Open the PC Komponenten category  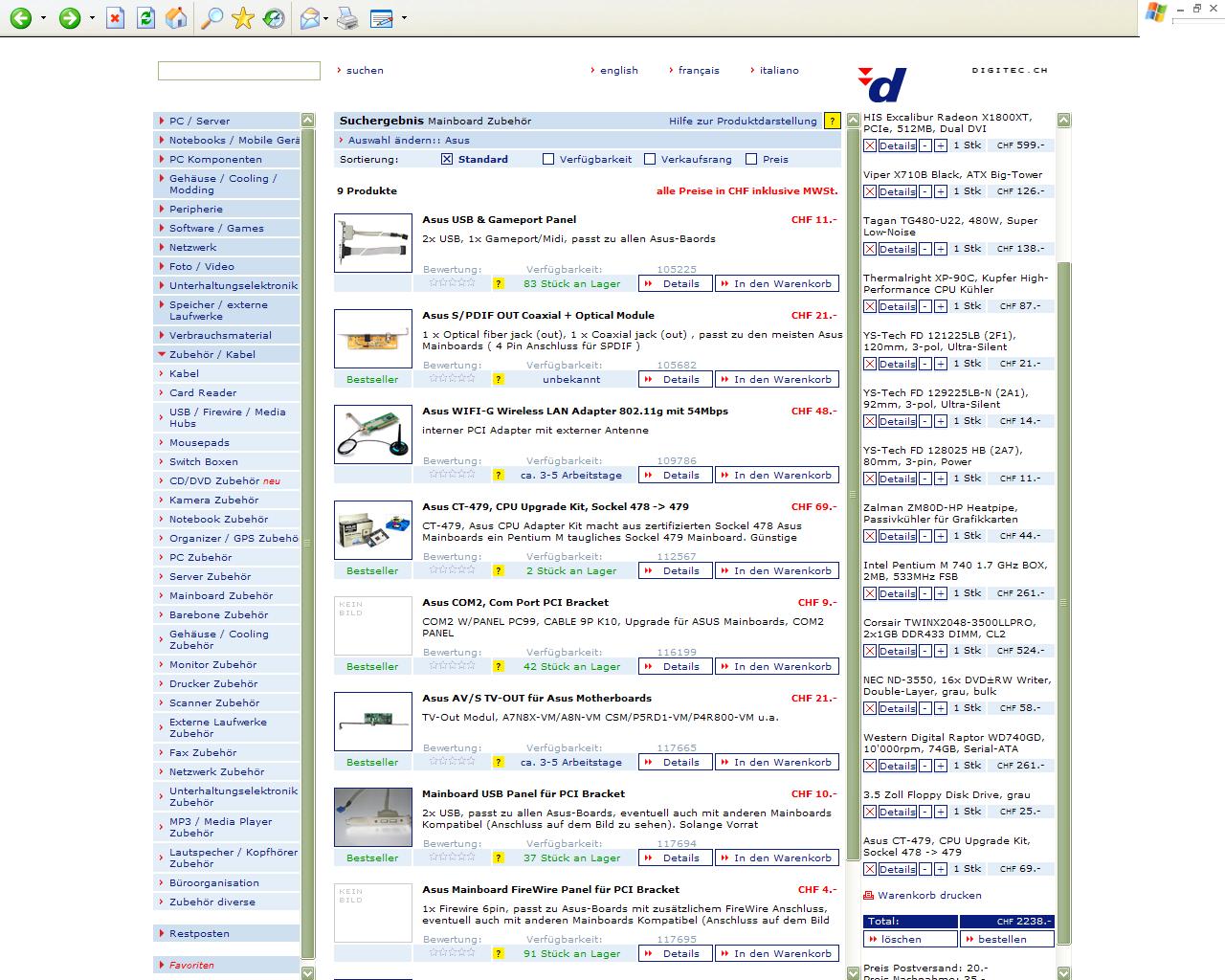[215, 159]
